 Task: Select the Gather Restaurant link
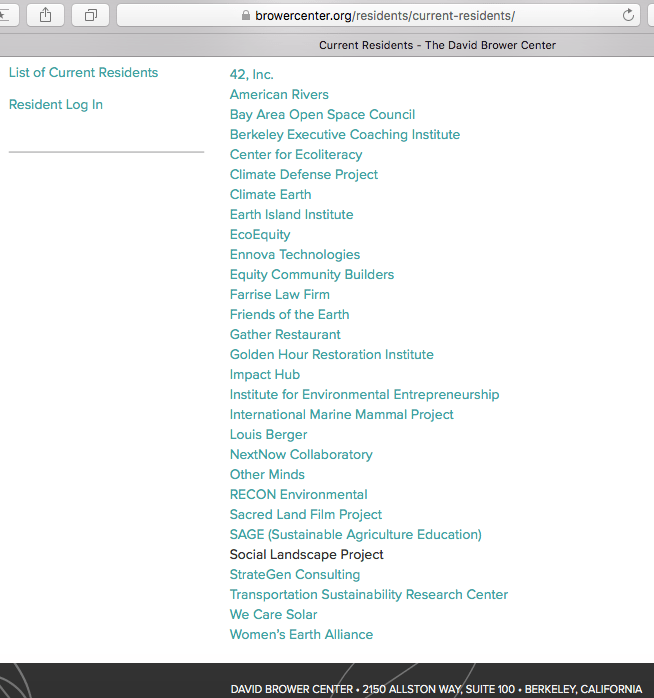285,335
